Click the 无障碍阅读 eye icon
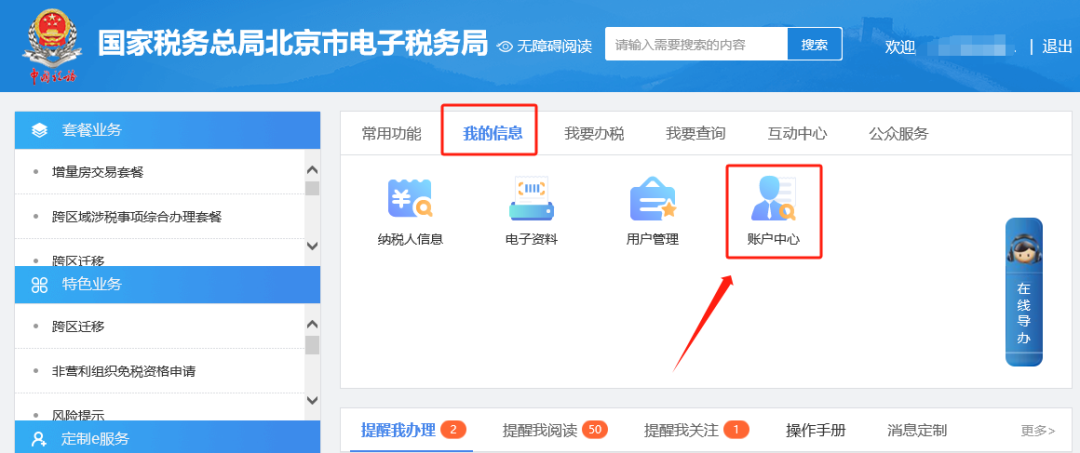This screenshot has height=453, width=1080. [x=506, y=46]
